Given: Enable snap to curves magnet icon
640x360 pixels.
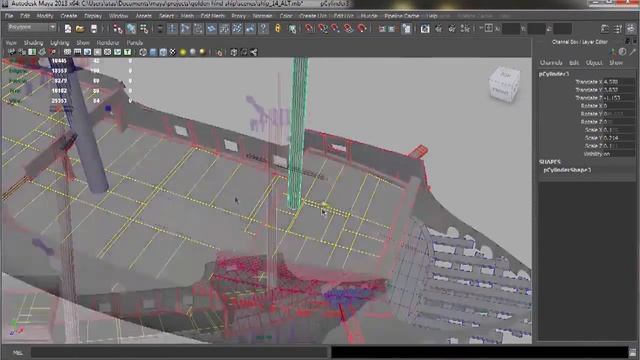Looking at the screenshot, I should [322, 29].
